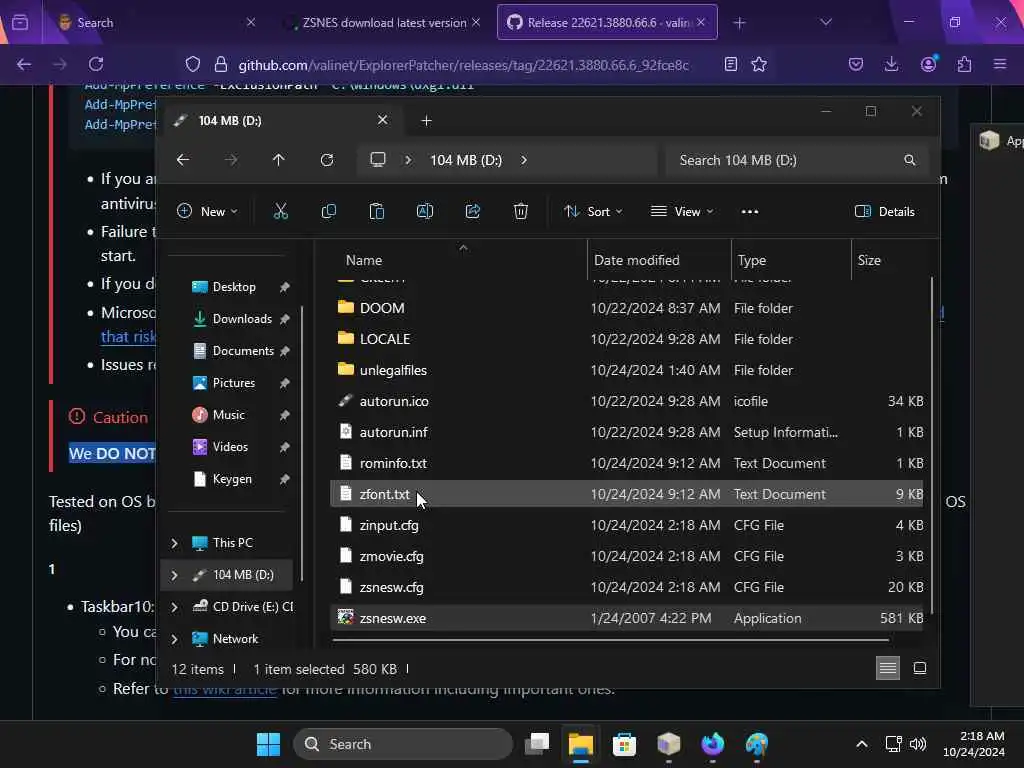
Task: Open Firefox list all tabs dropdown
Action: [826, 22]
